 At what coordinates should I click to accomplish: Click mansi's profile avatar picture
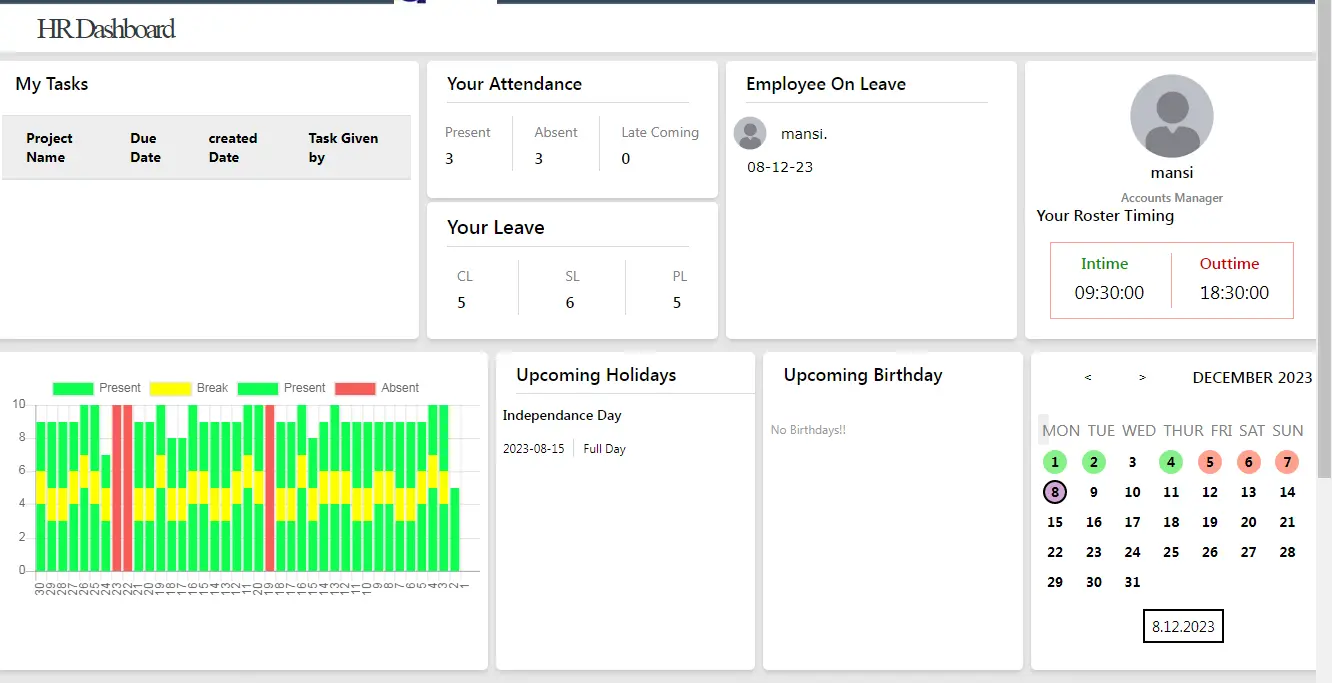click(1171, 116)
